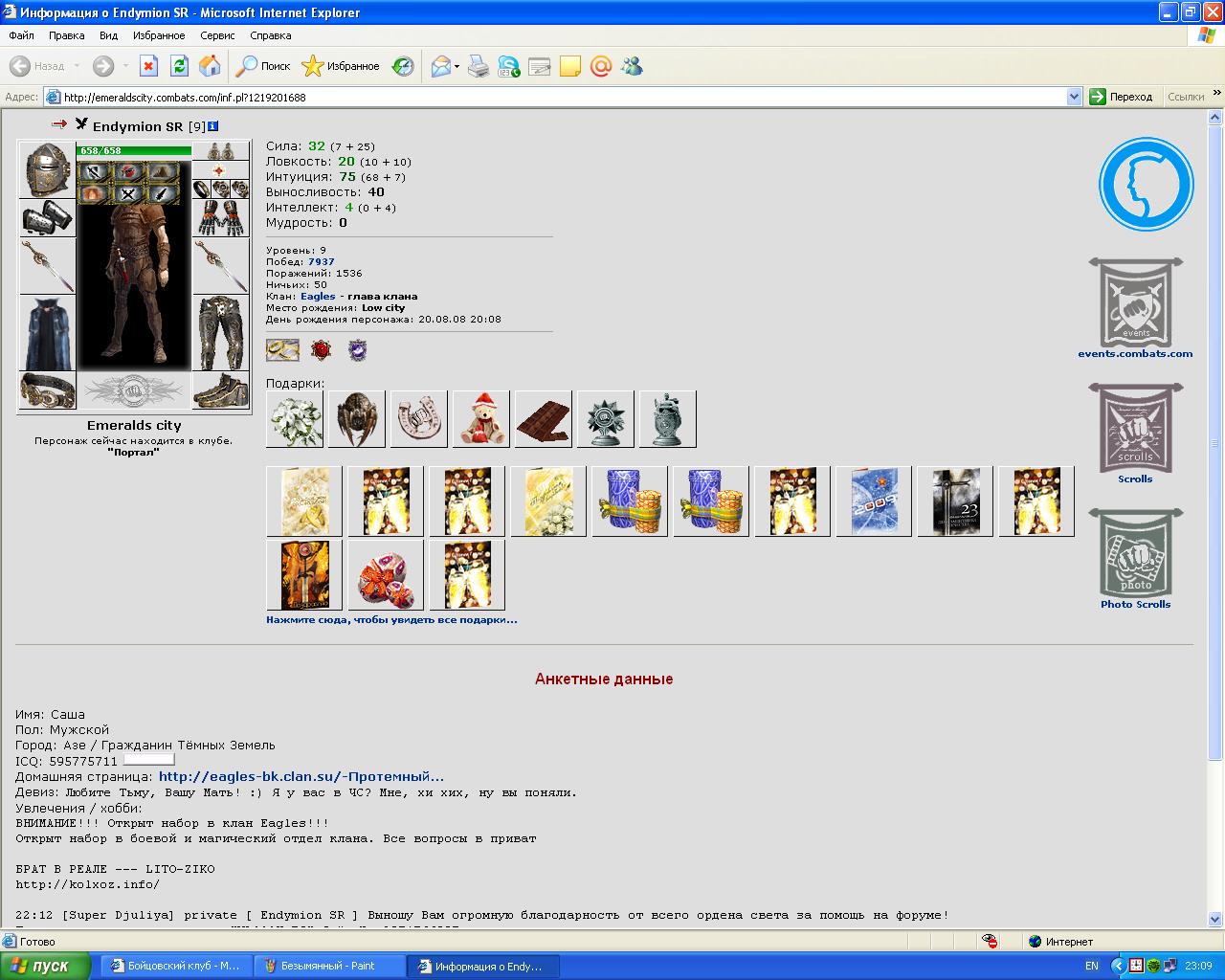
Task: Click the Переход go button
Action: click(1122, 97)
